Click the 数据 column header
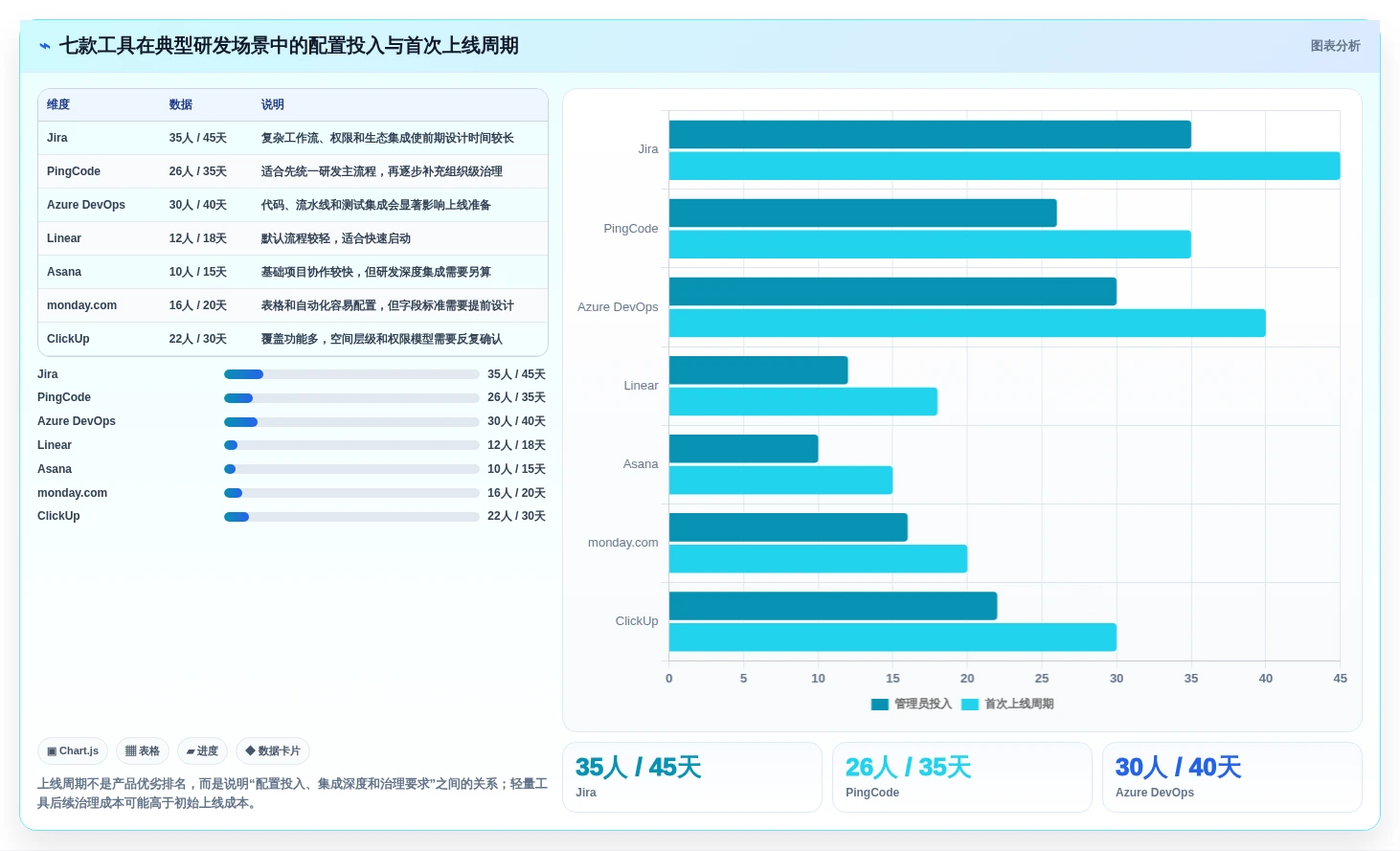The width and height of the screenshot is (1400, 851). point(181,104)
